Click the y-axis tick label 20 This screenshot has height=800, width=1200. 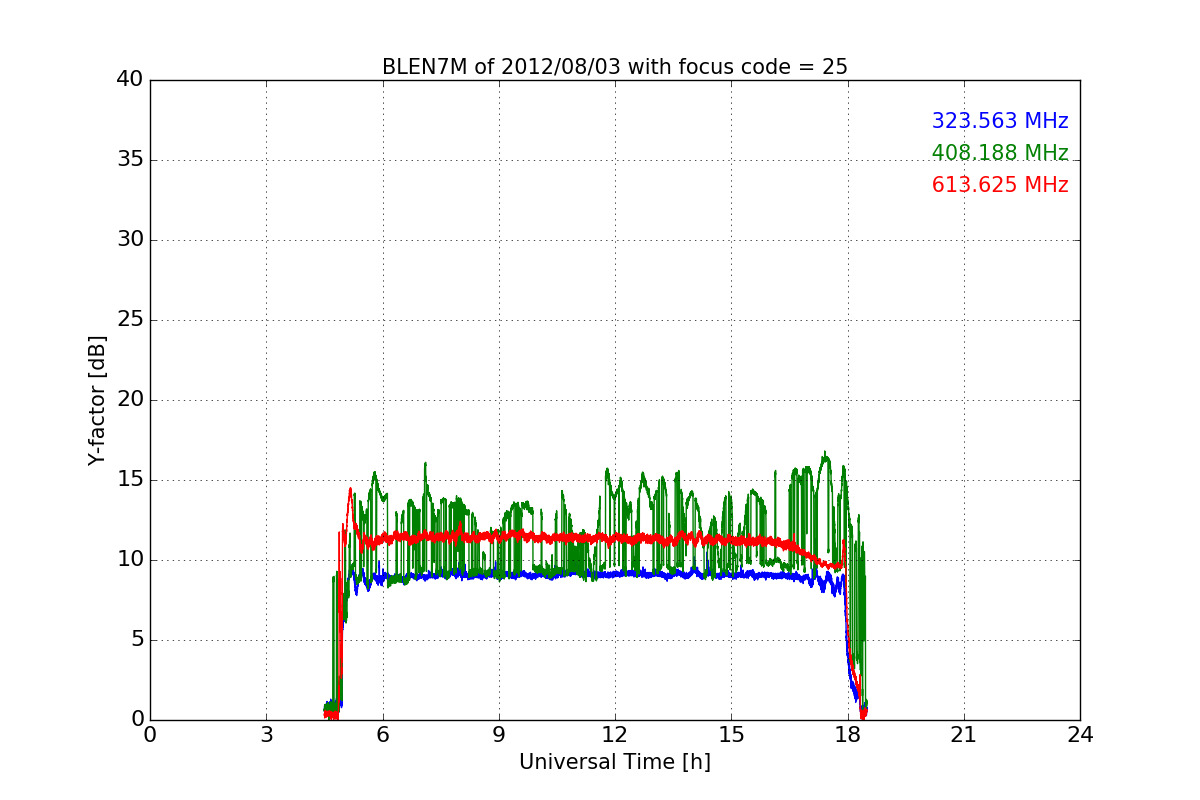click(130, 400)
